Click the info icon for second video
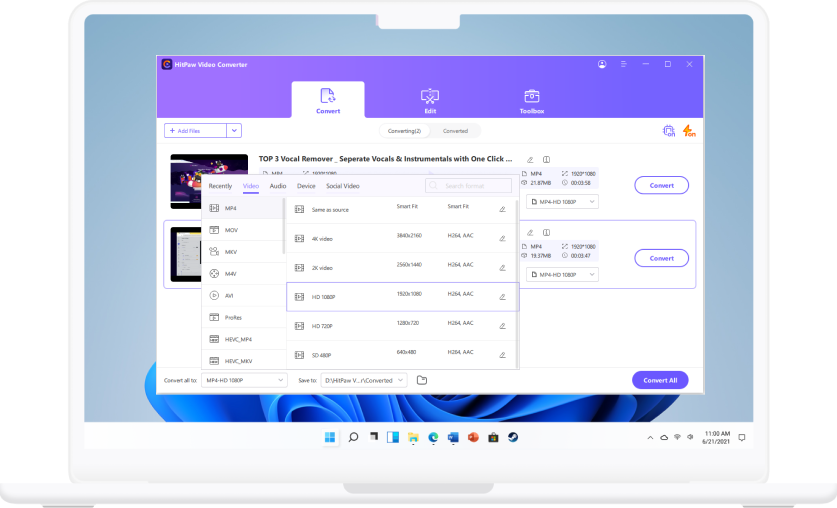This screenshot has height=508, width=837. [x=547, y=233]
